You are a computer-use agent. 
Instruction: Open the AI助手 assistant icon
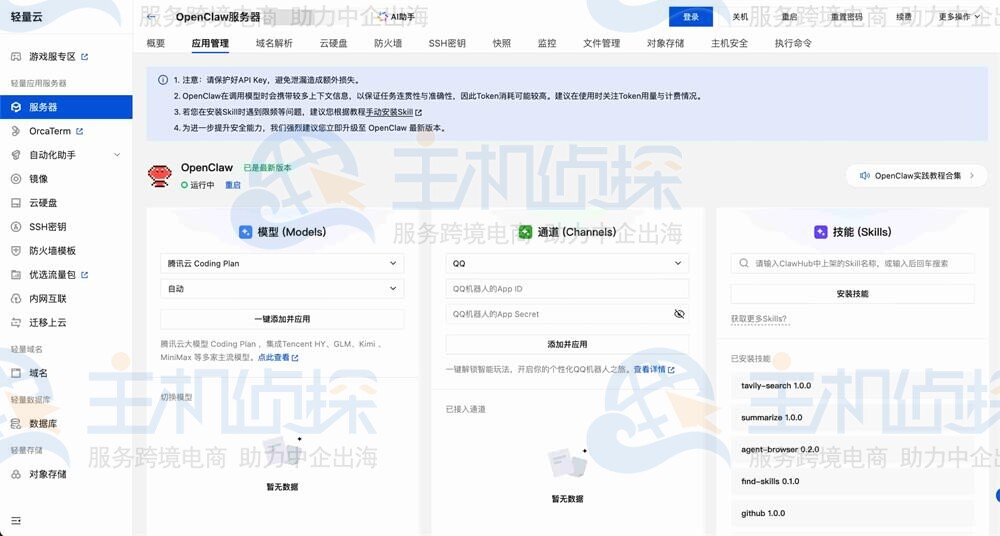383,17
